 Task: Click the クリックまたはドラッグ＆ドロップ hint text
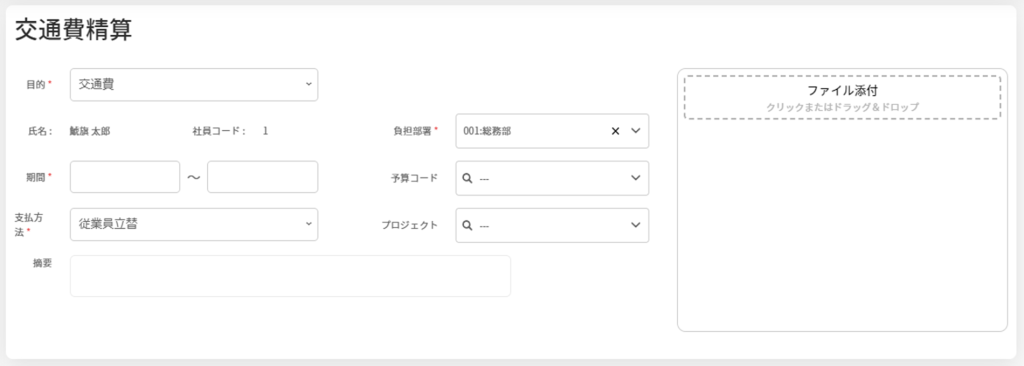pyautogui.click(x=842, y=107)
